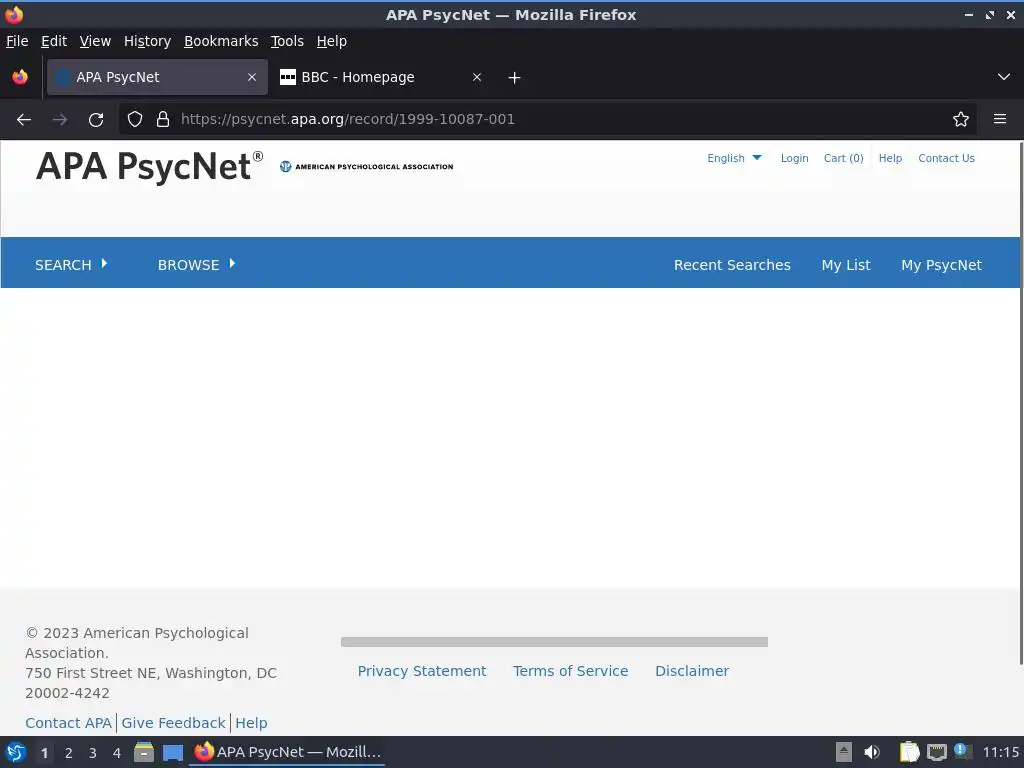Click the removable media eject tray icon
Viewport: 1024px width, 768px height.
pos(844,752)
